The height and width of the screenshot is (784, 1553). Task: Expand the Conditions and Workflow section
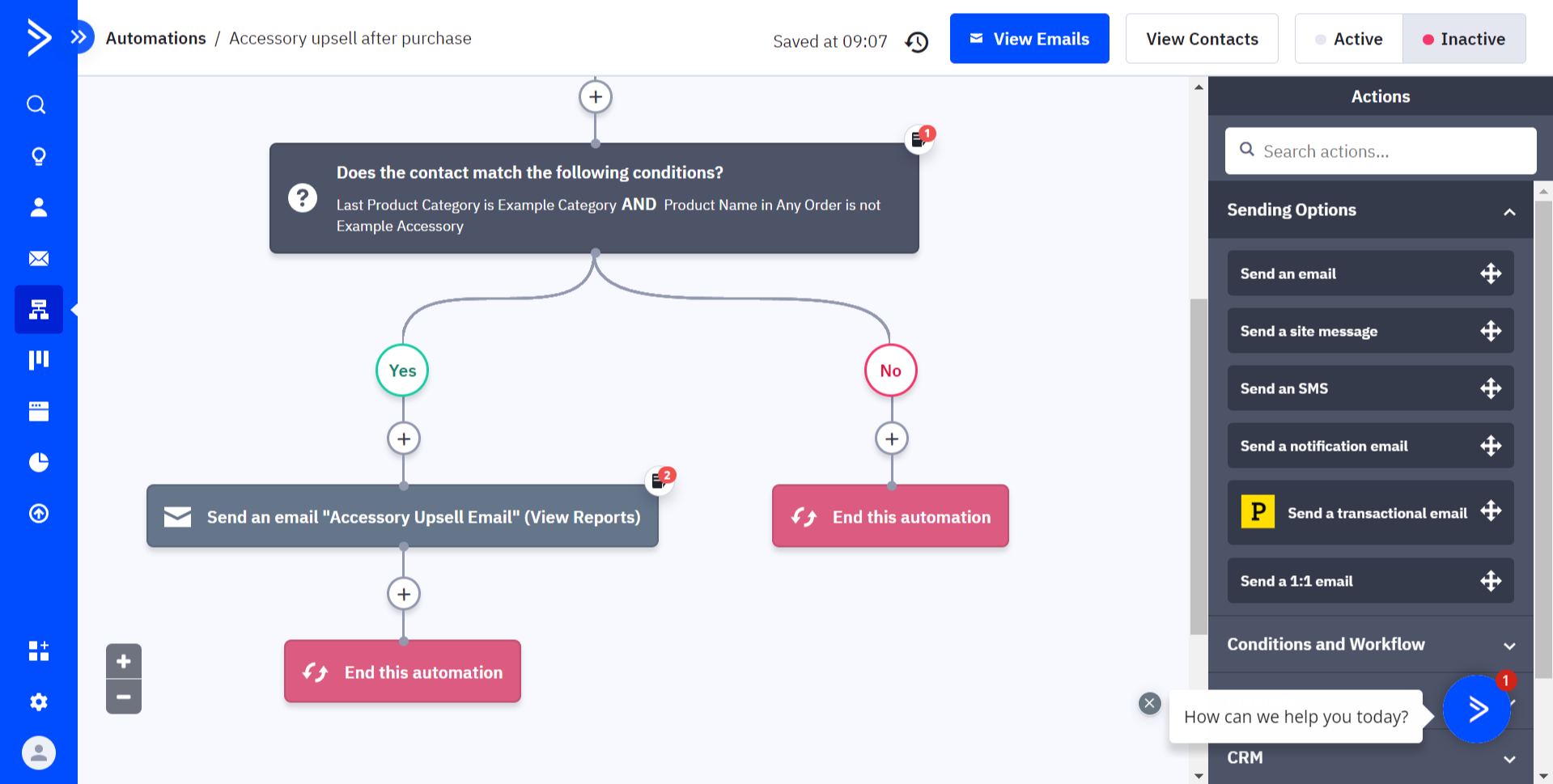point(1508,646)
